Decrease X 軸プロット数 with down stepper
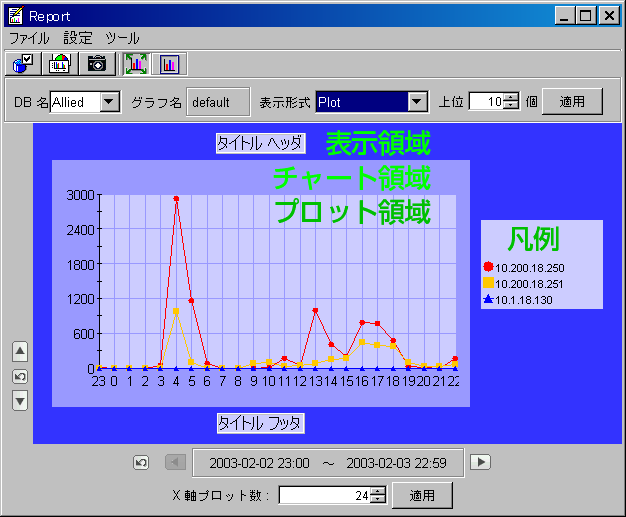Image resolution: width=626 pixels, height=517 pixels. pyautogui.click(x=378, y=500)
